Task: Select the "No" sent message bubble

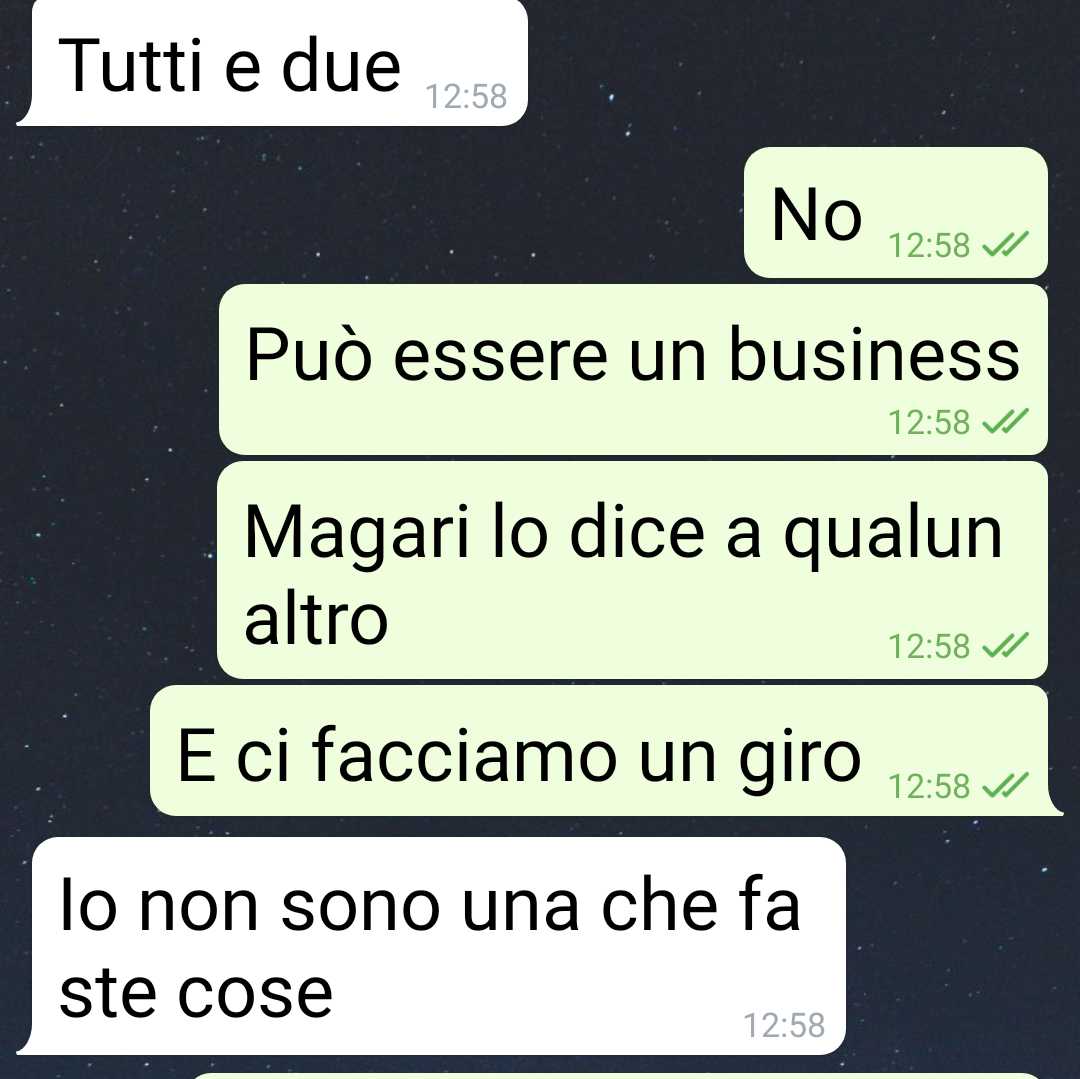Action: [895, 212]
